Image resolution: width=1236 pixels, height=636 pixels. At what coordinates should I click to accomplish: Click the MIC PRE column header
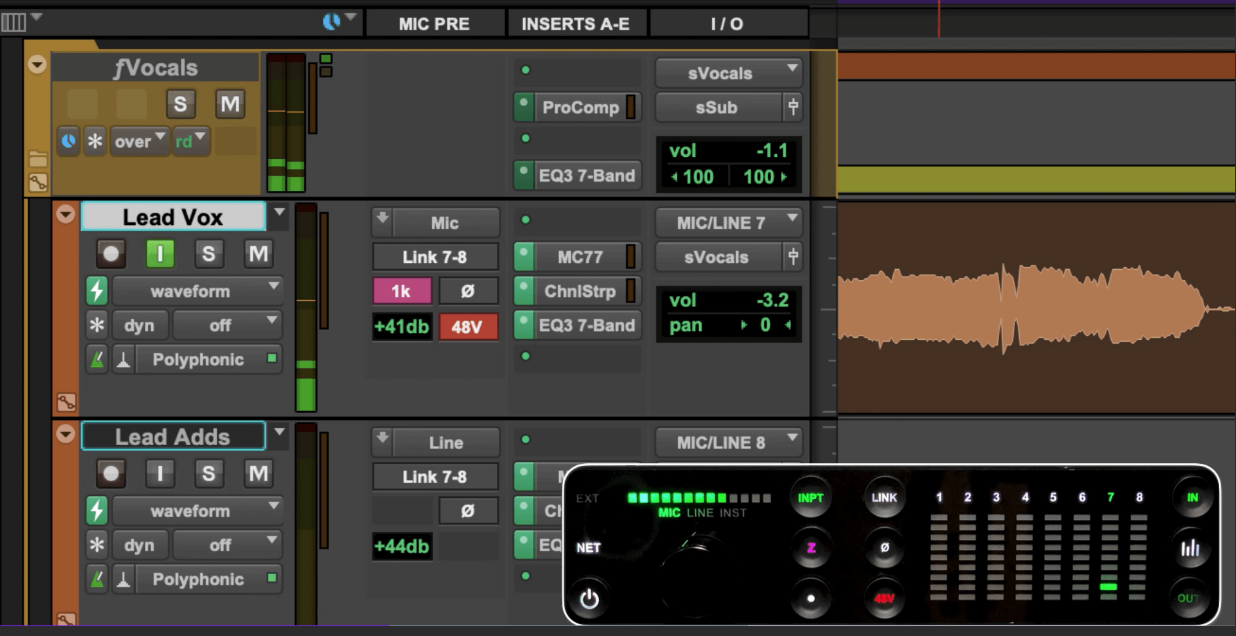pyautogui.click(x=434, y=24)
